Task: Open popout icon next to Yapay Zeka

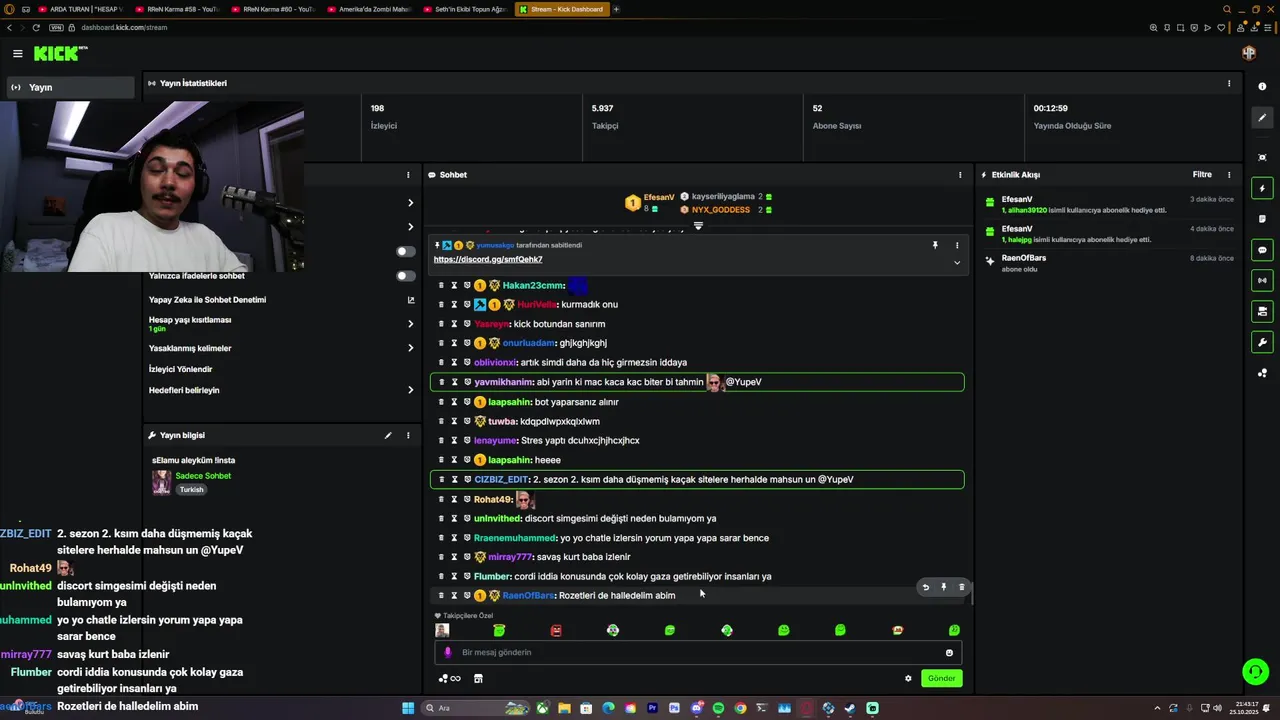Action: (x=410, y=300)
